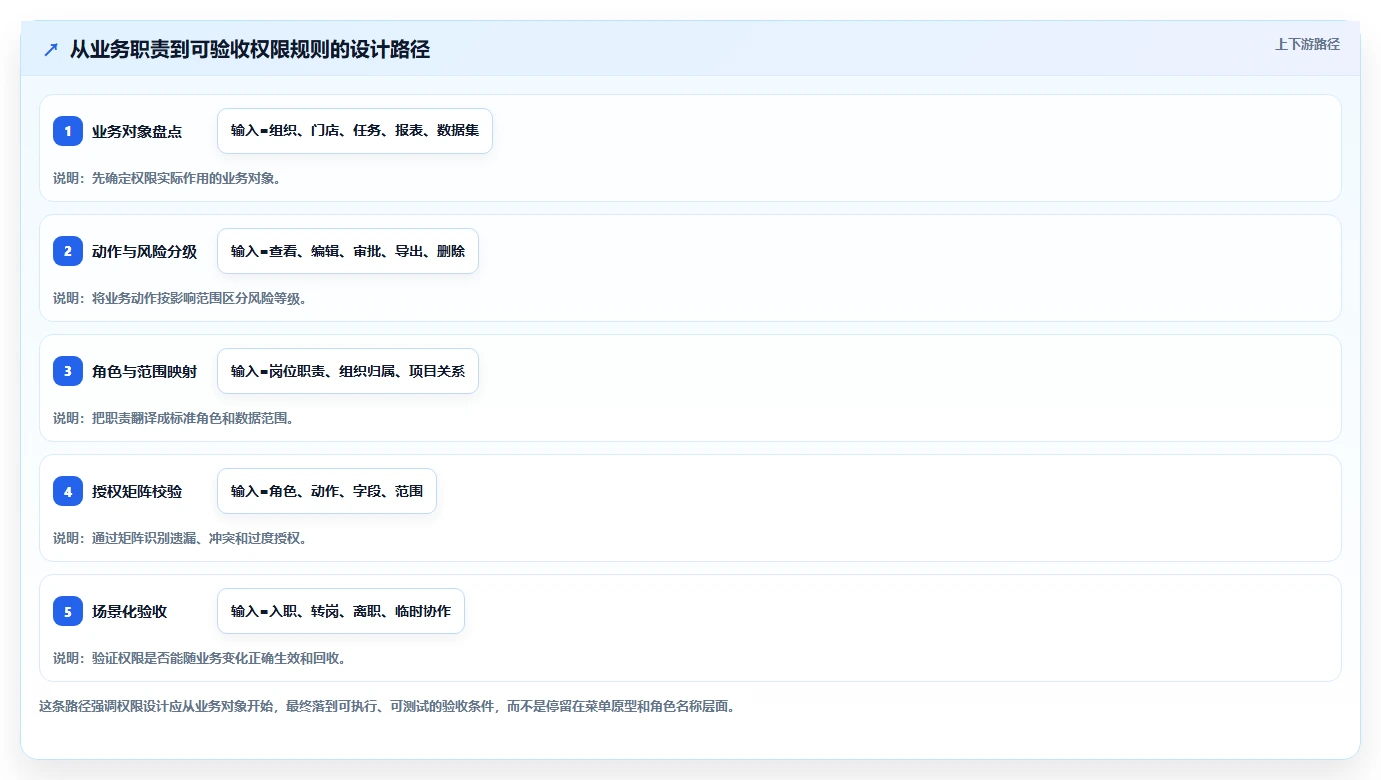The image size is (1381, 780).
Task: Select the 场景化验收 step title
Action: coord(129,611)
